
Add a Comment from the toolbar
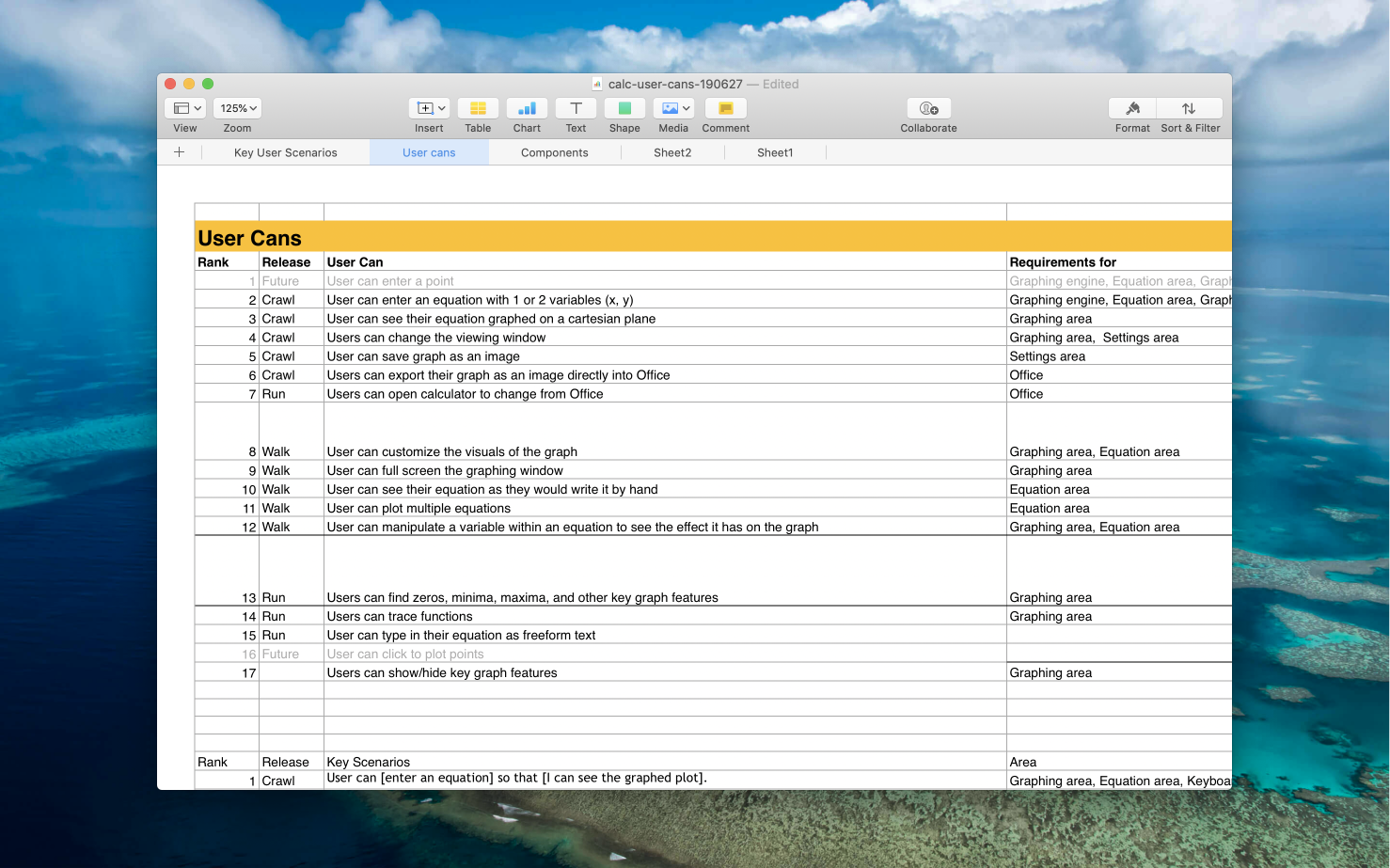pyautogui.click(x=725, y=108)
